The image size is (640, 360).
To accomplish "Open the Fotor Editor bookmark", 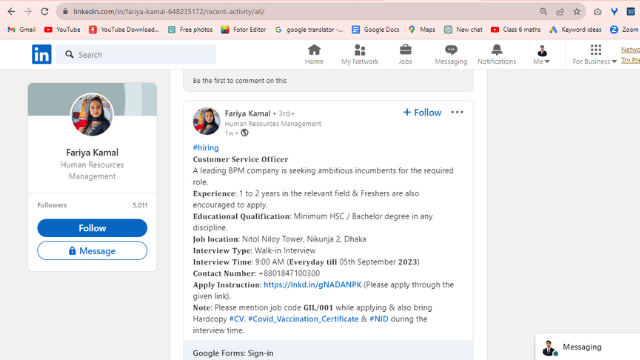I will tap(244, 29).
